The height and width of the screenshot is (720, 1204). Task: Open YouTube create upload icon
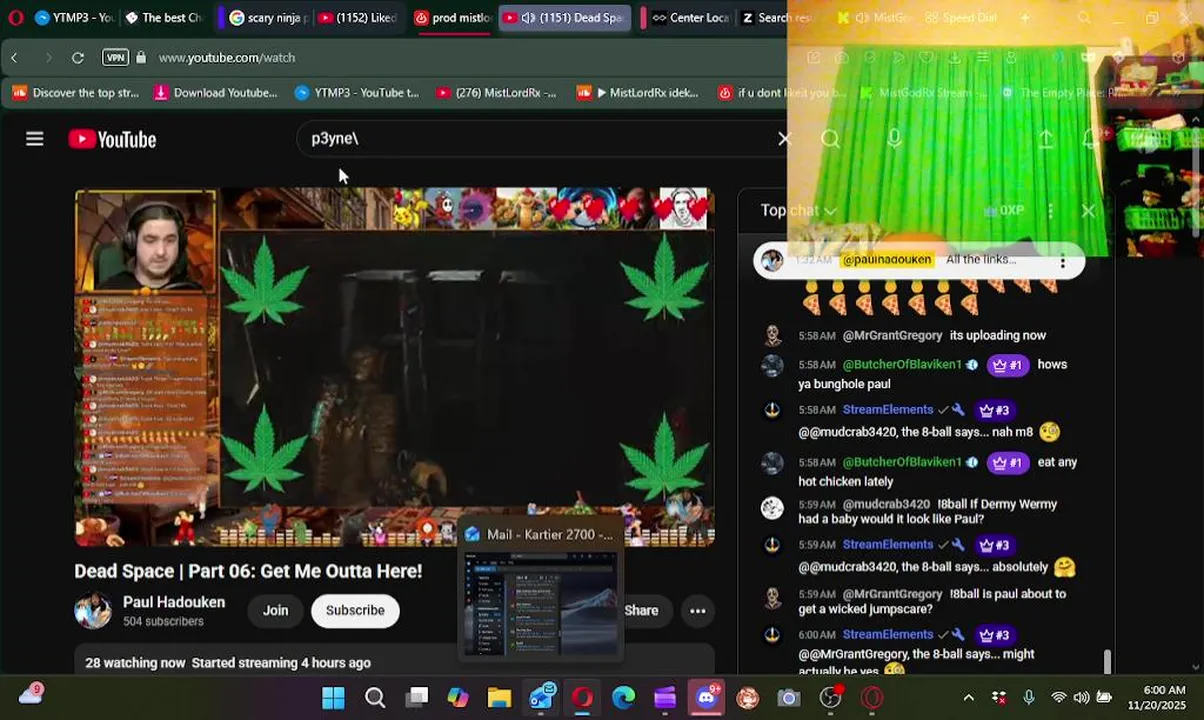pos(1046,139)
